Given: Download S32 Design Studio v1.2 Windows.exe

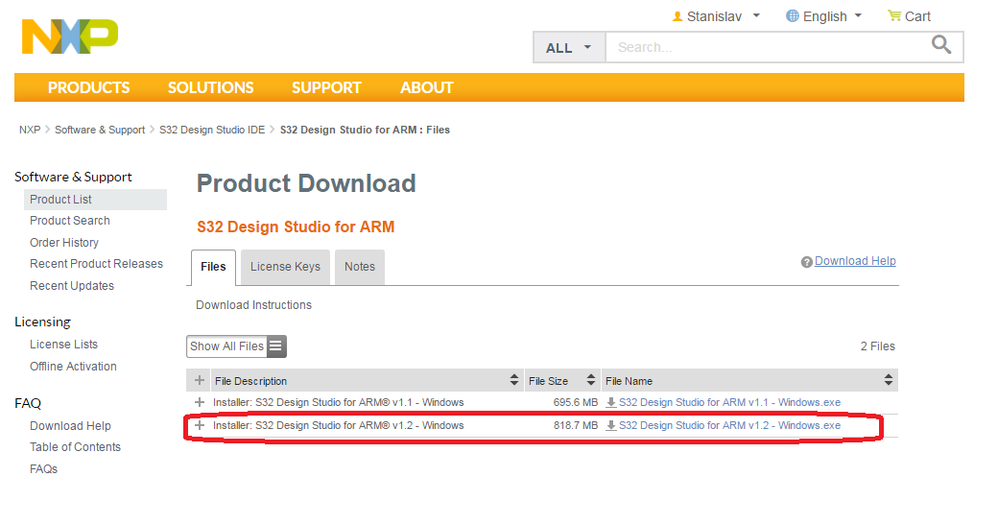Looking at the screenshot, I should 729,425.
